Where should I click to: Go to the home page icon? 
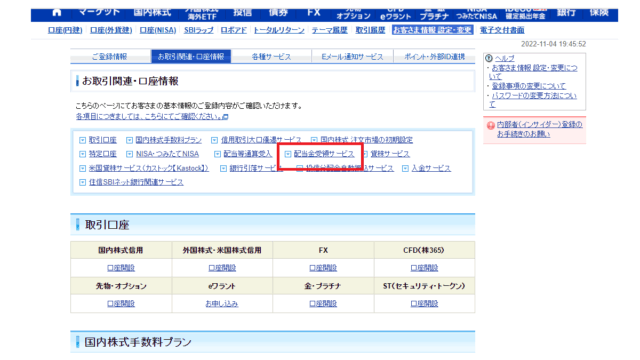[57, 12]
